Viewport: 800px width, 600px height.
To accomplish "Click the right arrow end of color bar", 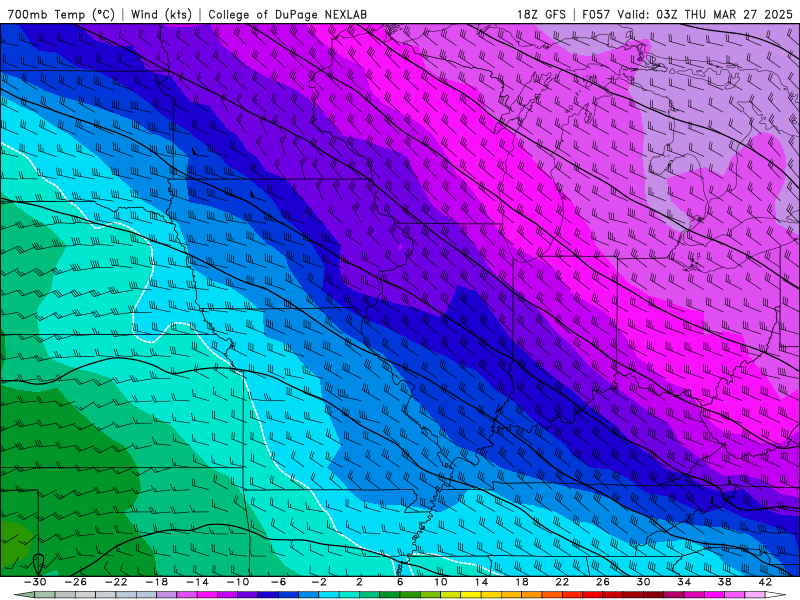I will point(776,595).
